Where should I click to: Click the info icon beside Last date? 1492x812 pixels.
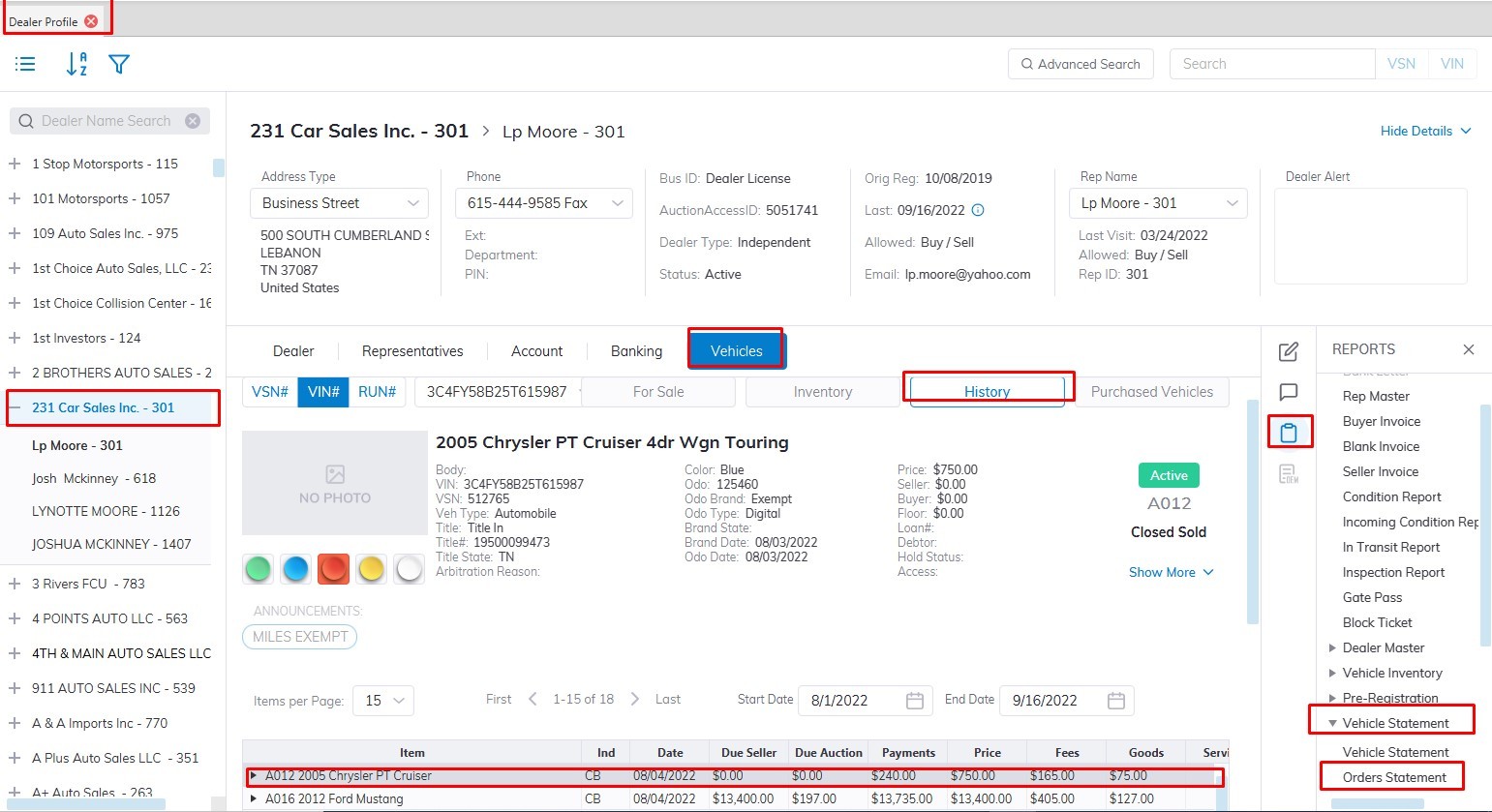point(978,210)
